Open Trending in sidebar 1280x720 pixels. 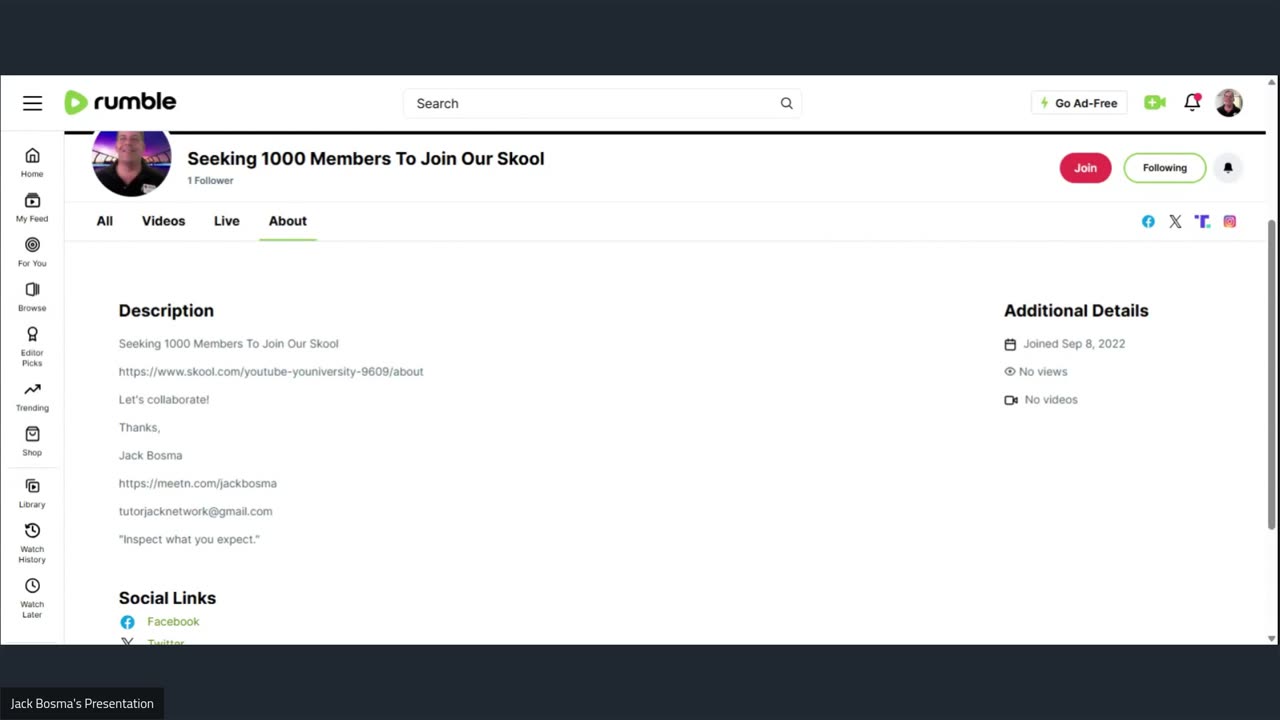(32, 396)
